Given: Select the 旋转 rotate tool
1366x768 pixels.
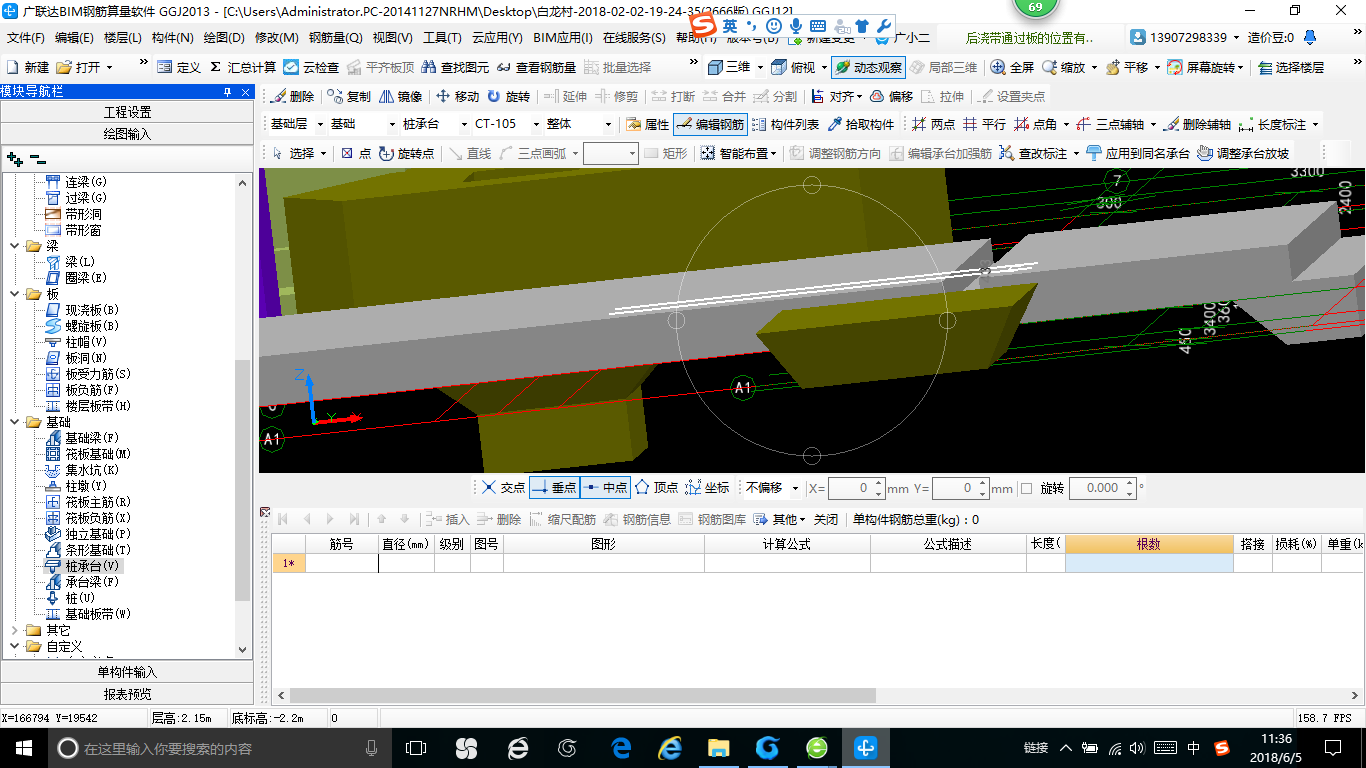Looking at the screenshot, I should (509, 96).
